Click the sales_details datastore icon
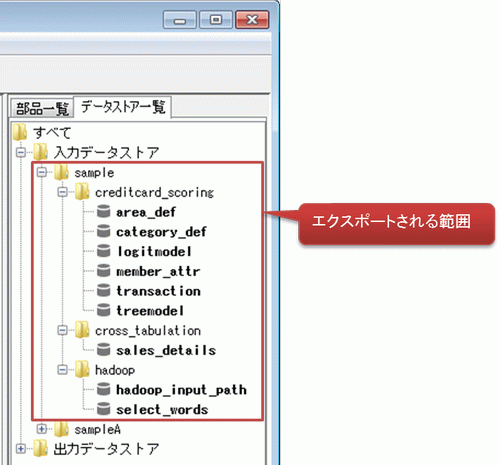Screen dimensions: 500x465 103,350
